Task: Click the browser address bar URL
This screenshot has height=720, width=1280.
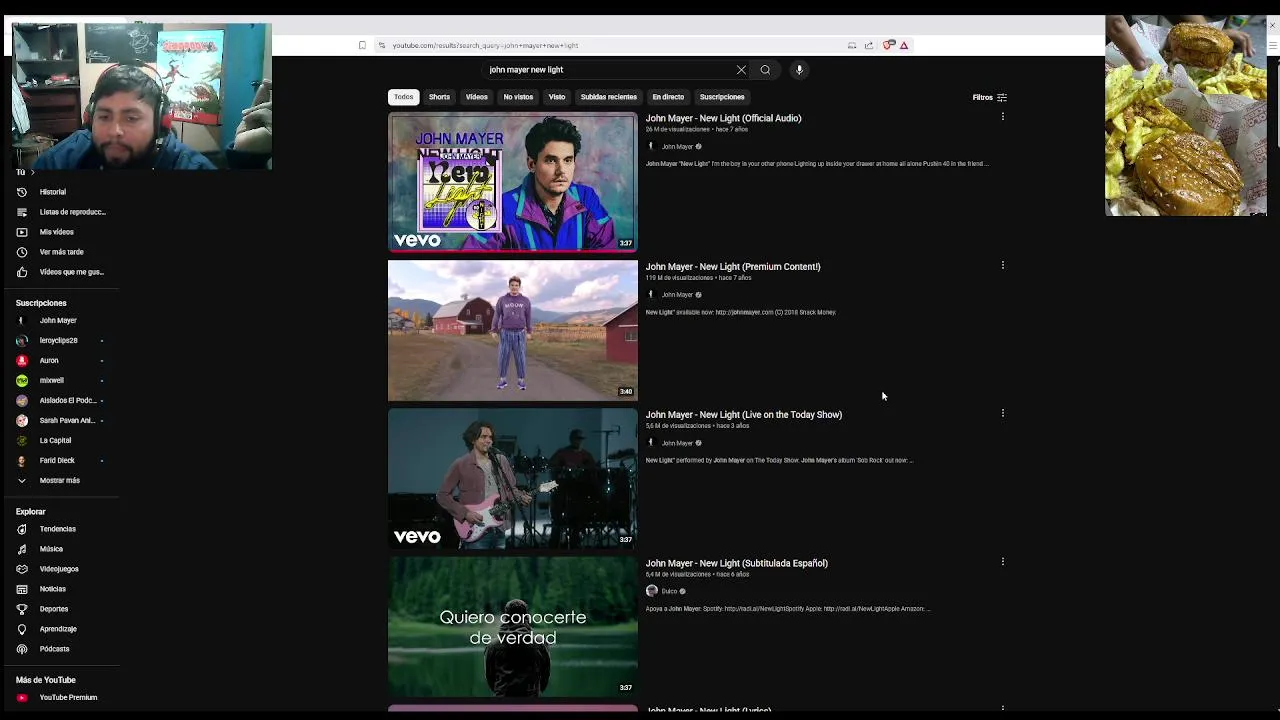Action: (x=485, y=45)
